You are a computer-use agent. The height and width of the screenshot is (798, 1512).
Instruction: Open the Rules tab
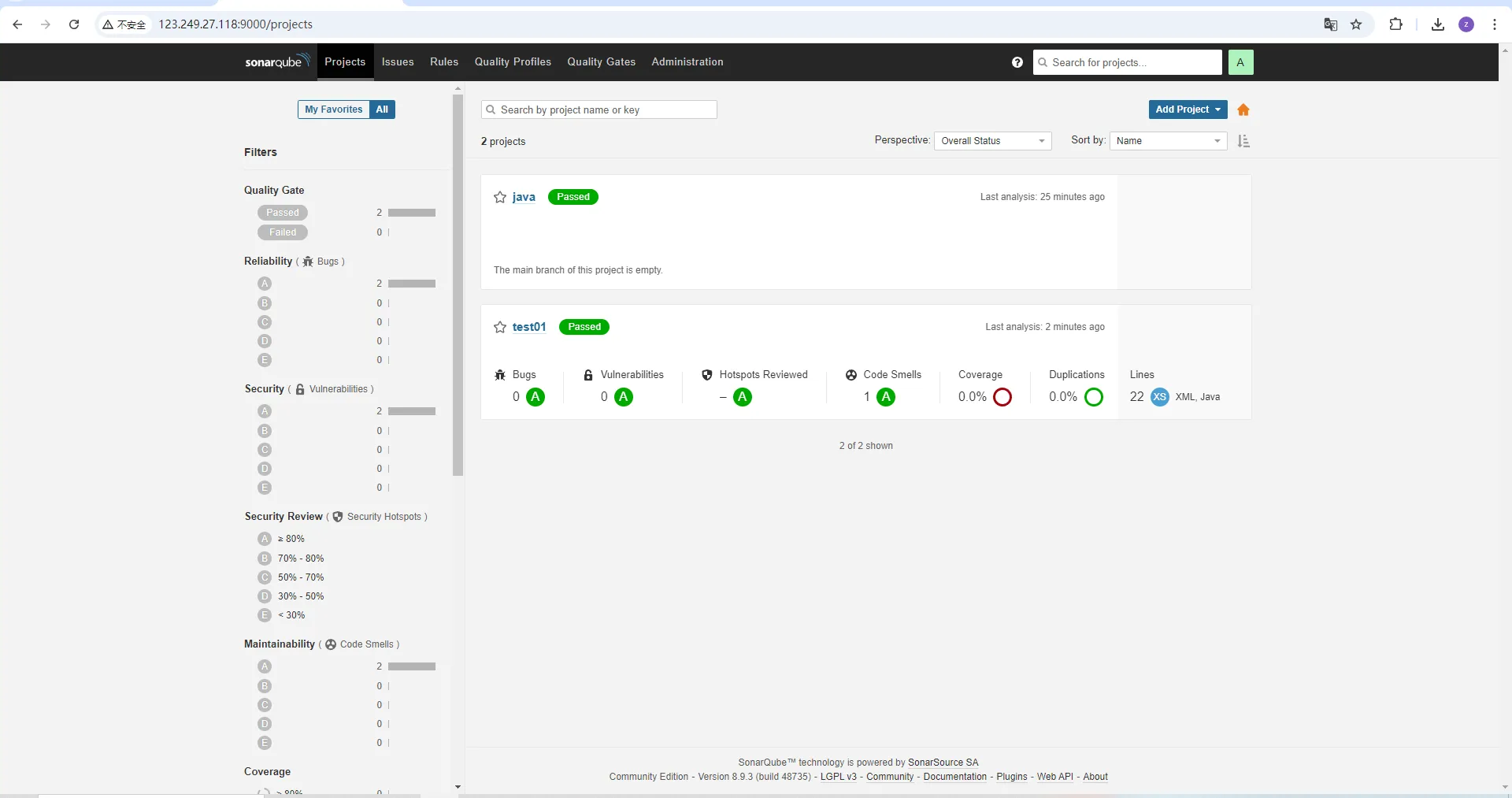tap(444, 62)
